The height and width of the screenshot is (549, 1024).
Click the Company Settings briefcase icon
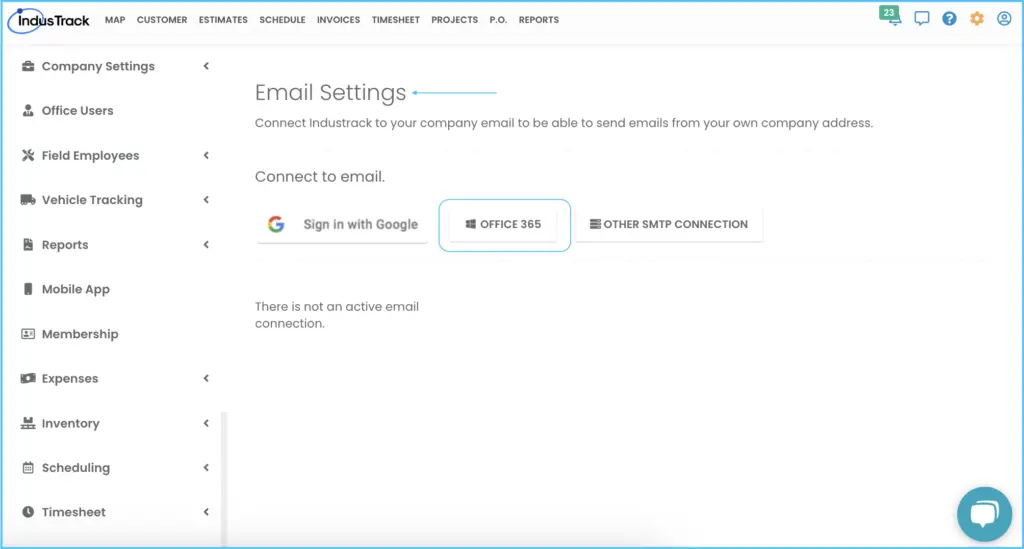coord(27,66)
